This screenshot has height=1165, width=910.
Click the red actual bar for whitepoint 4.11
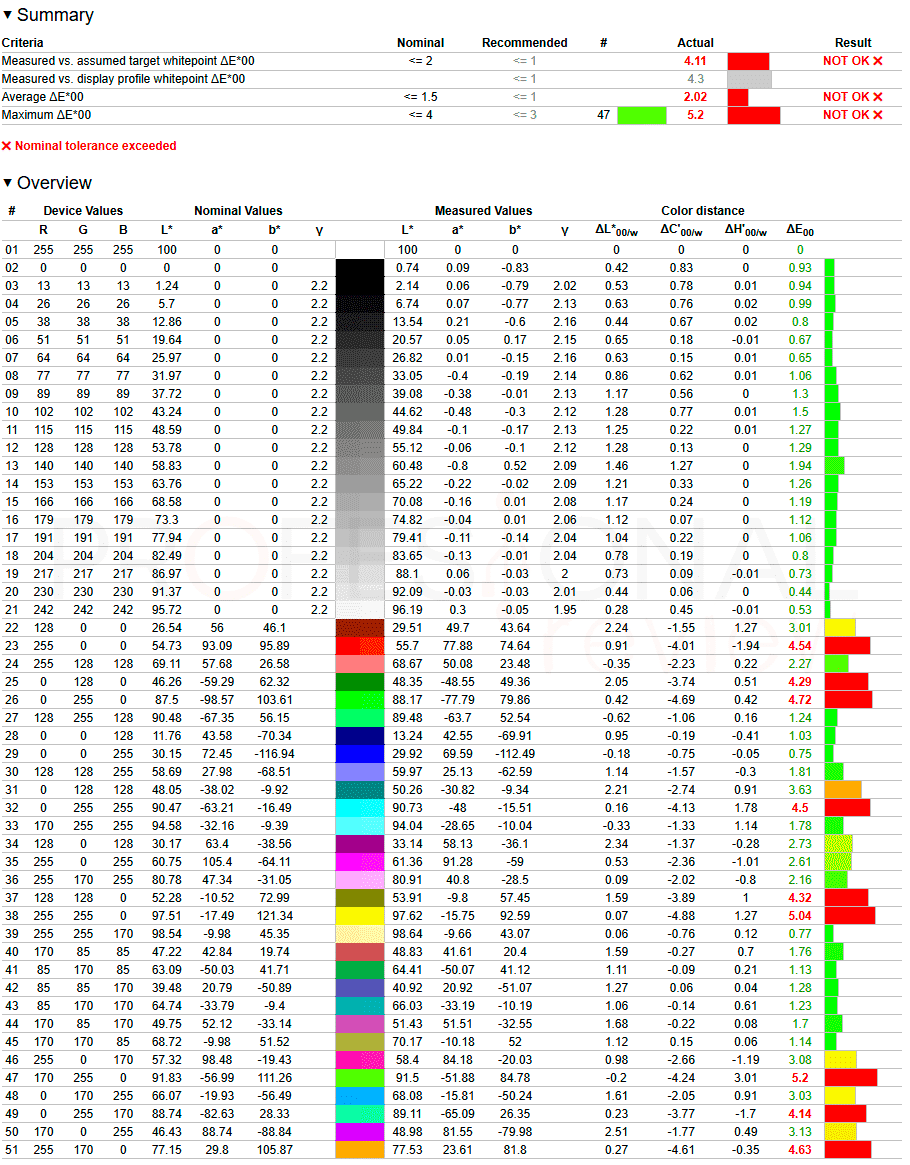click(748, 61)
